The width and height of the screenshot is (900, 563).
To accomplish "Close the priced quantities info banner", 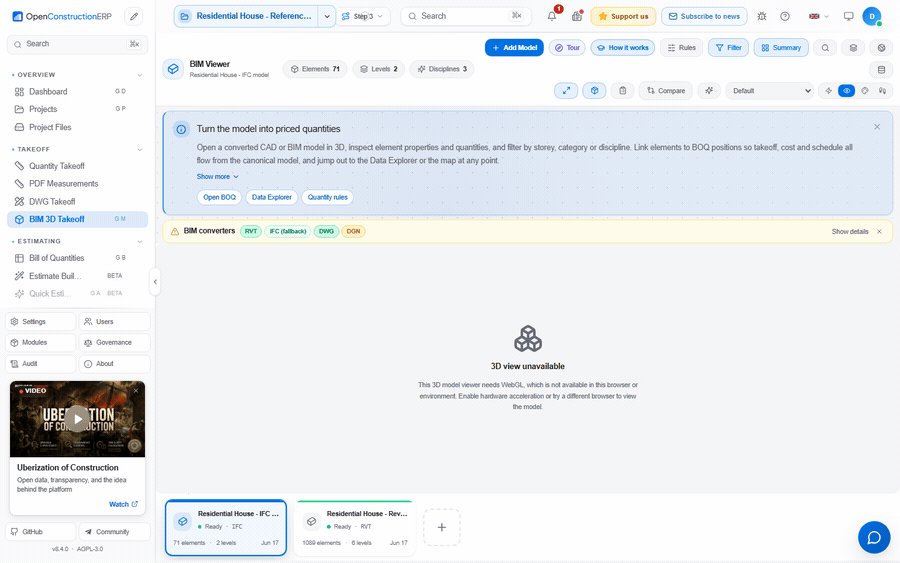I will (x=876, y=127).
